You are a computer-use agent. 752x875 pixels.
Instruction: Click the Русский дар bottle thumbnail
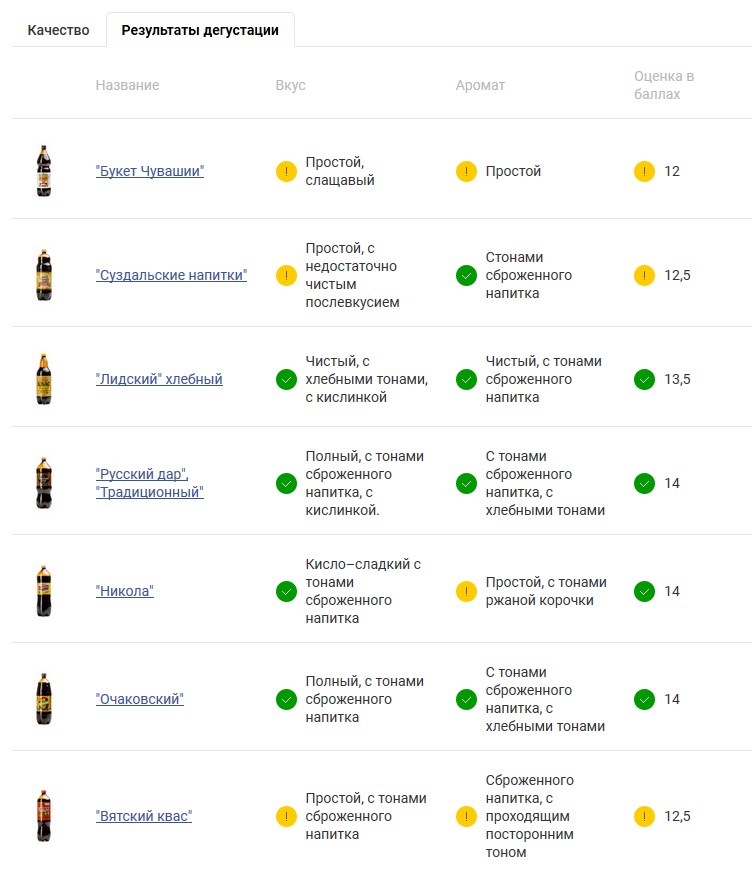(44, 483)
